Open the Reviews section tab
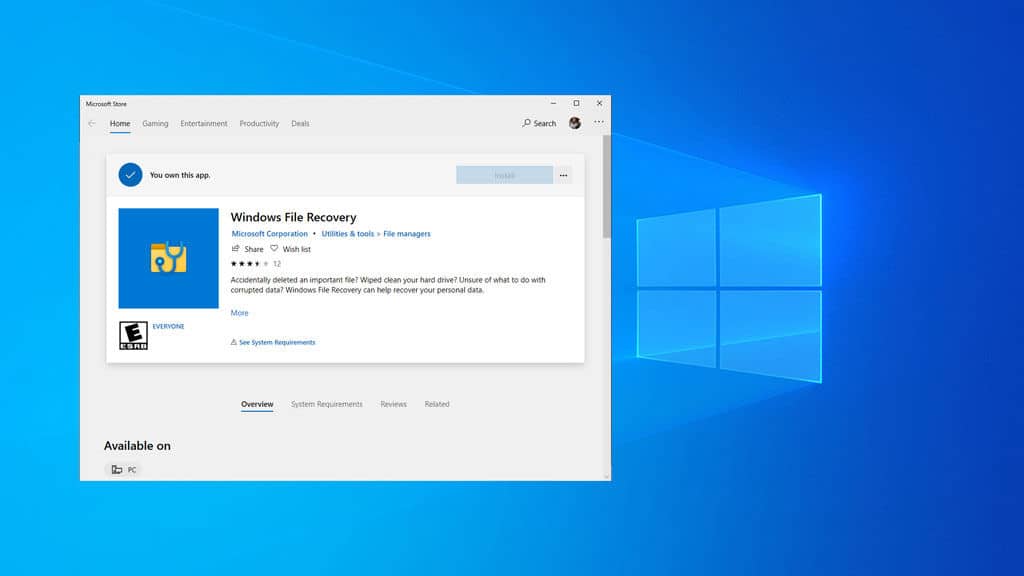The height and width of the screenshot is (576, 1024). point(394,404)
